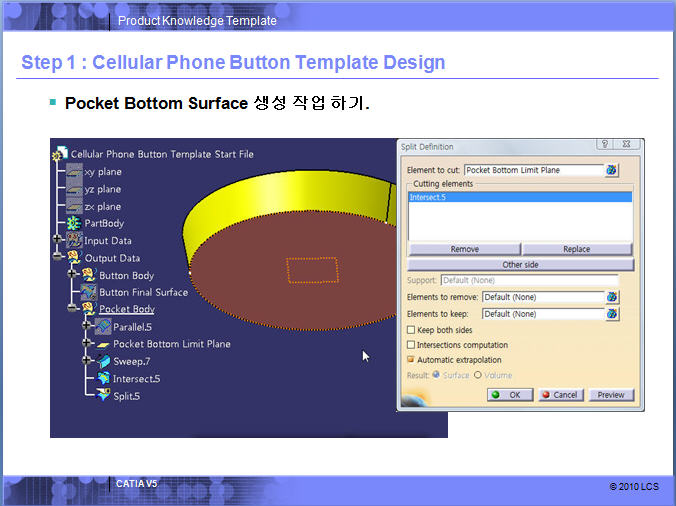Click multi-select icon beside Element to cut

(612, 170)
